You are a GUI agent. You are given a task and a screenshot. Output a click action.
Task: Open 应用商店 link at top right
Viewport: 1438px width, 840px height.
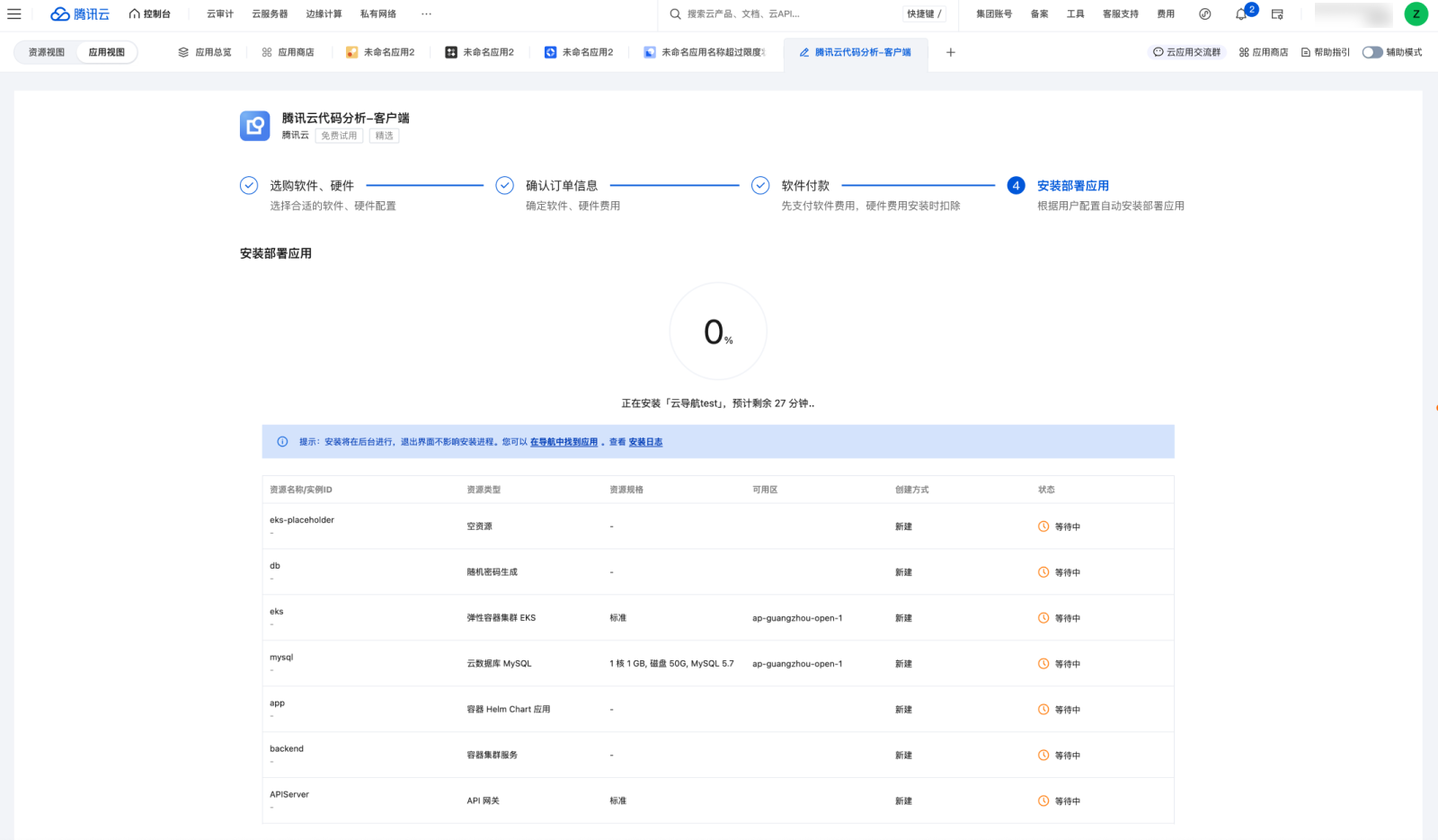pos(1264,52)
